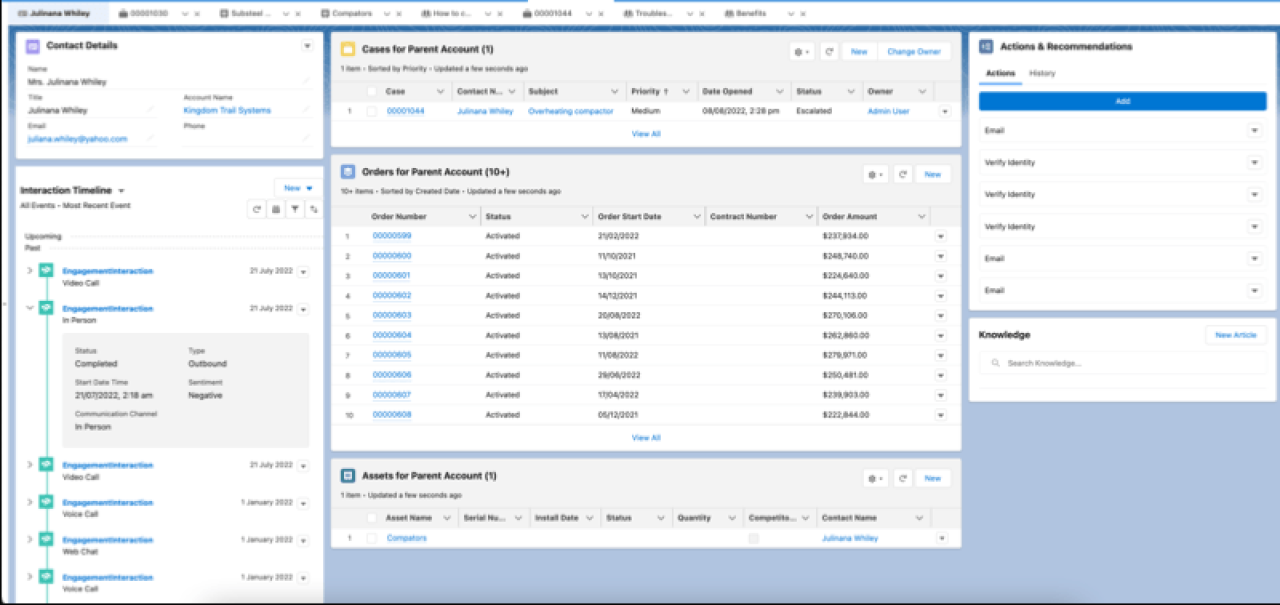Open the Order Amount column header dropdown
Viewport: 1280px width, 605px height.
(x=921, y=217)
